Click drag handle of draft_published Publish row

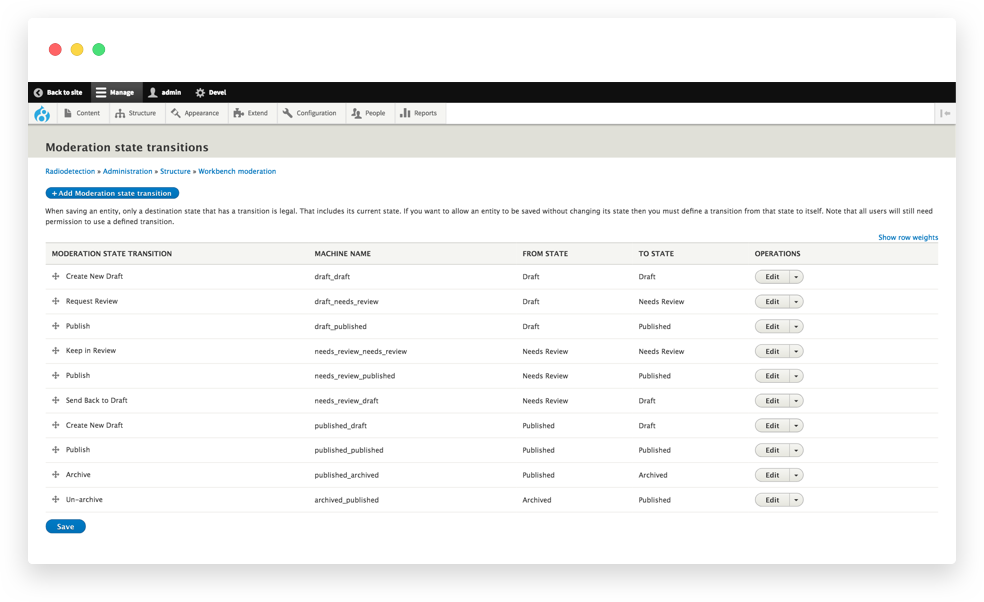pyautogui.click(x=55, y=326)
